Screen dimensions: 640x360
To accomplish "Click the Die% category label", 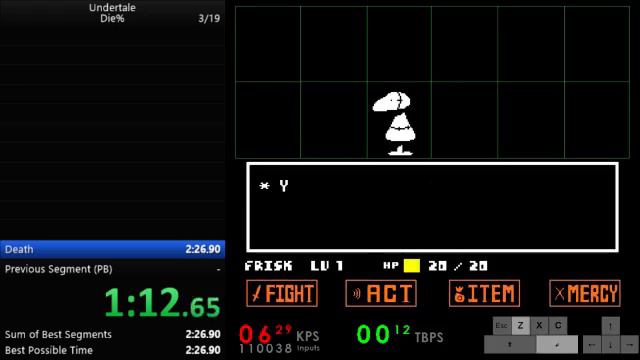I will (x=112, y=18).
